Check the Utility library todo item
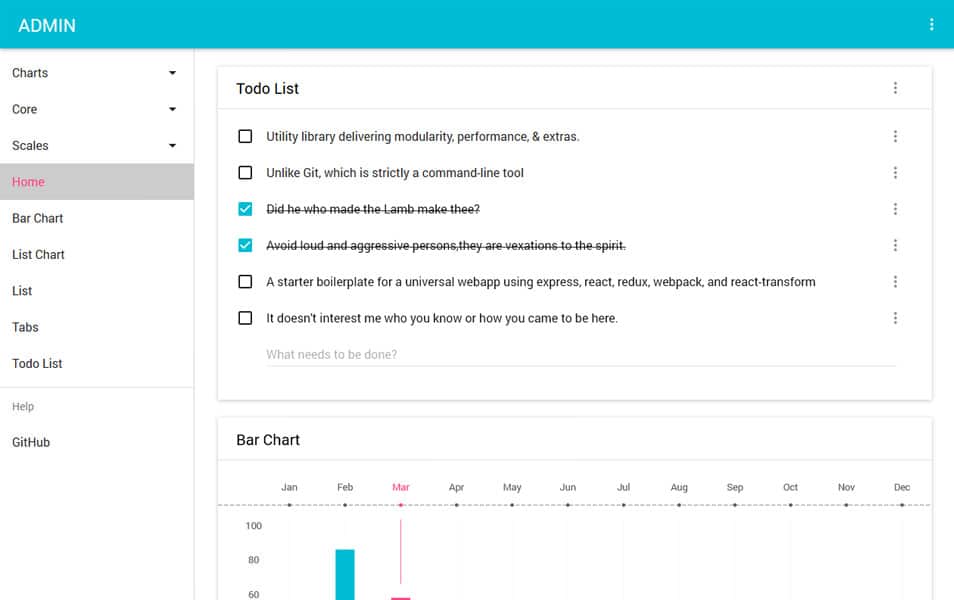 [x=245, y=136]
